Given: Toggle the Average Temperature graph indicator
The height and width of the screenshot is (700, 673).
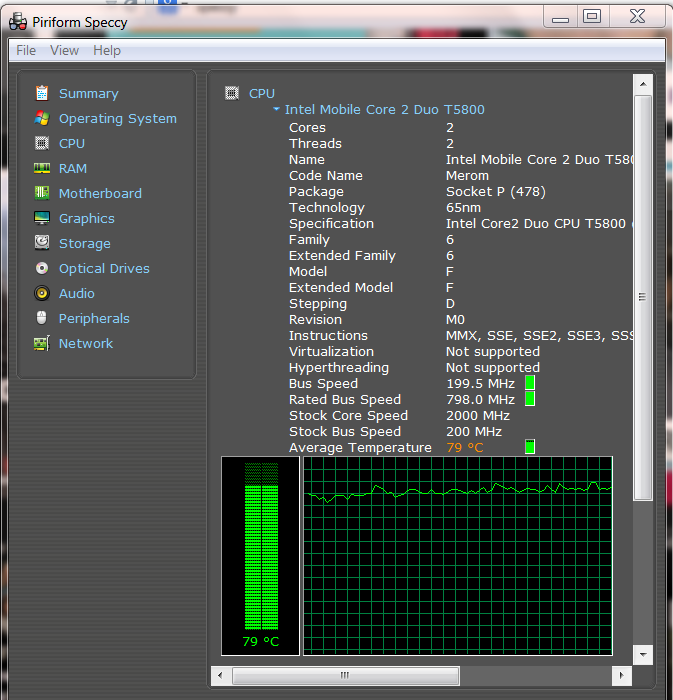Looking at the screenshot, I should click(530, 446).
